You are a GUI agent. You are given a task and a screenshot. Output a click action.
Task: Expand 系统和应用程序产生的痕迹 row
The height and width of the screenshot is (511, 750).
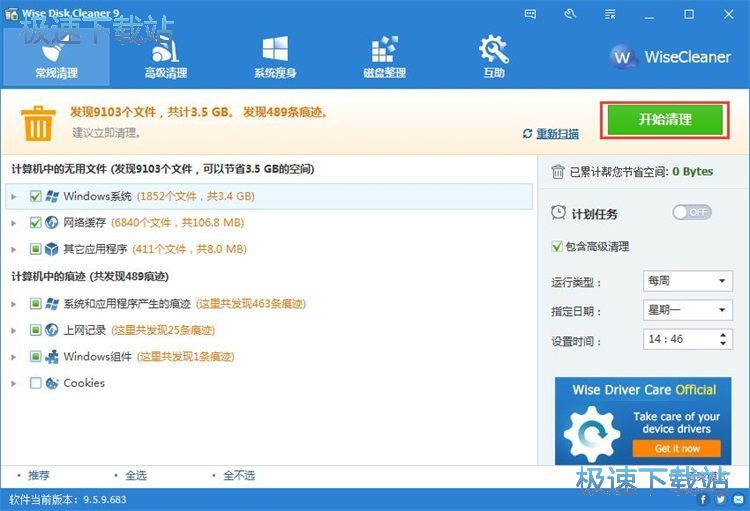click(14, 304)
